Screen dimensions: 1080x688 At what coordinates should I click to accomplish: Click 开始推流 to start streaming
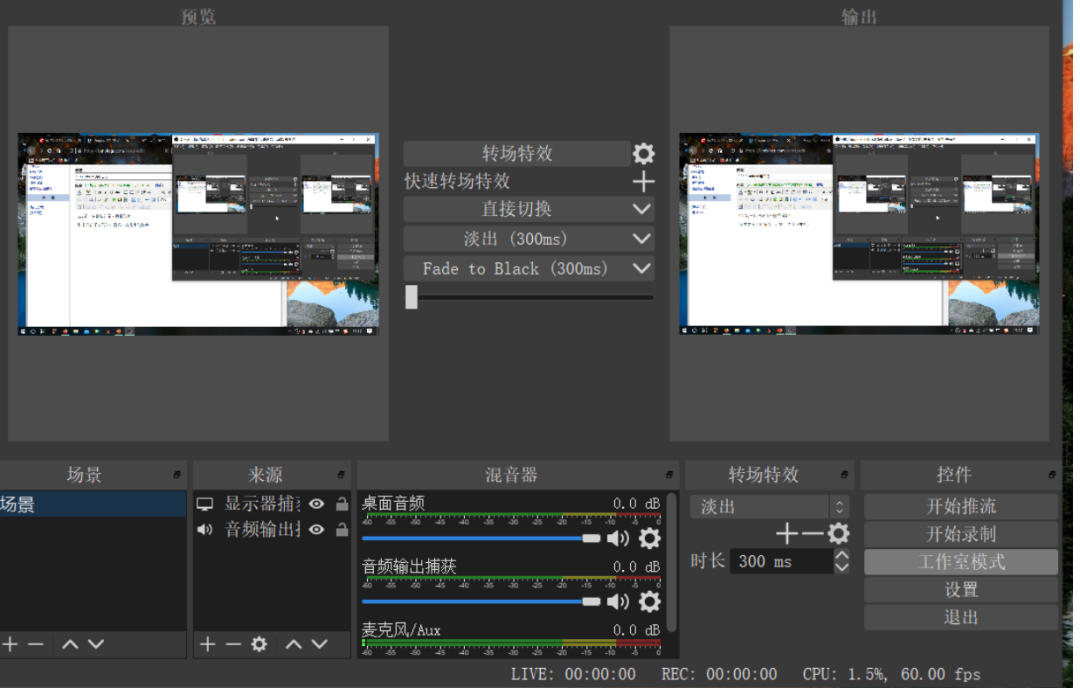tap(961, 506)
